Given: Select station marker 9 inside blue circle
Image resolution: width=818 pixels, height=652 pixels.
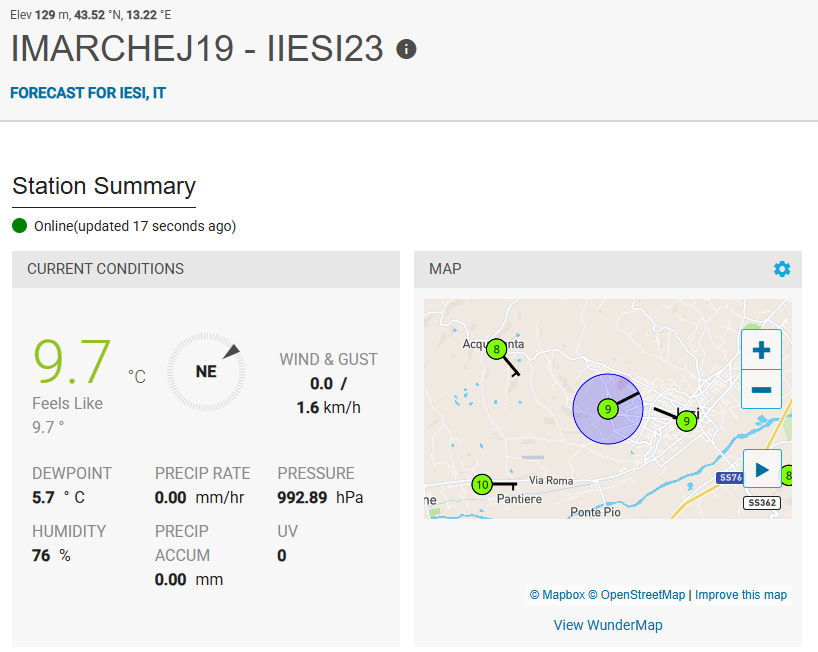Looking at the screenshot, I should (x=606, y=408).
